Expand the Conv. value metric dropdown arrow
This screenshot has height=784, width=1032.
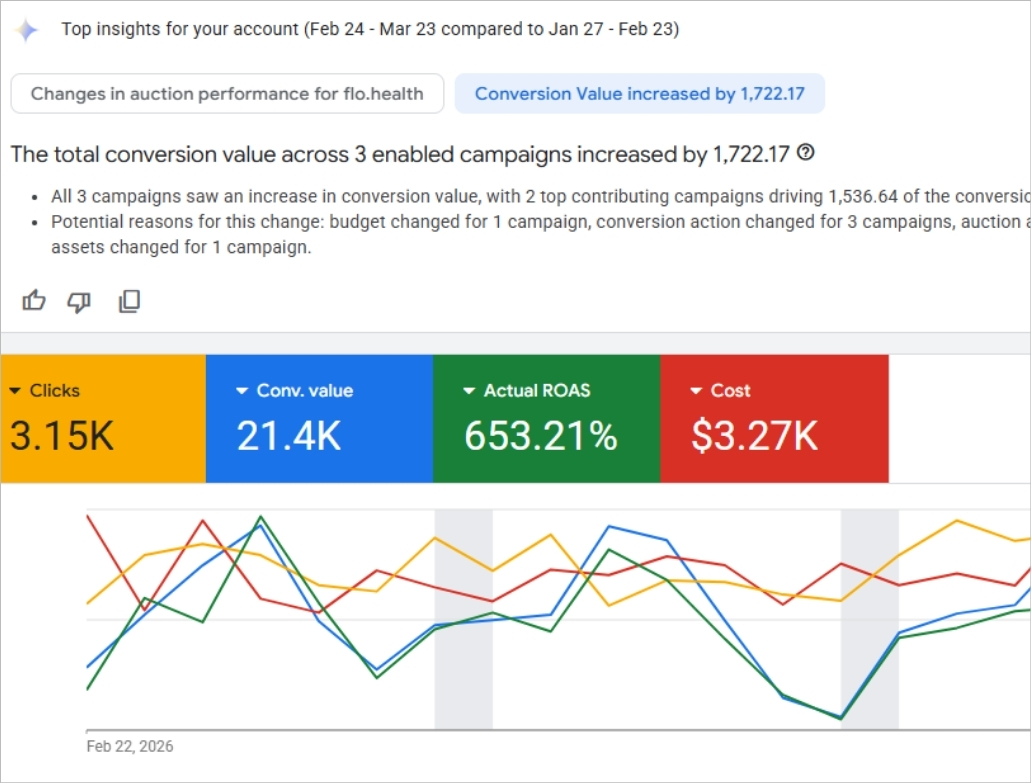pos(242,391)
